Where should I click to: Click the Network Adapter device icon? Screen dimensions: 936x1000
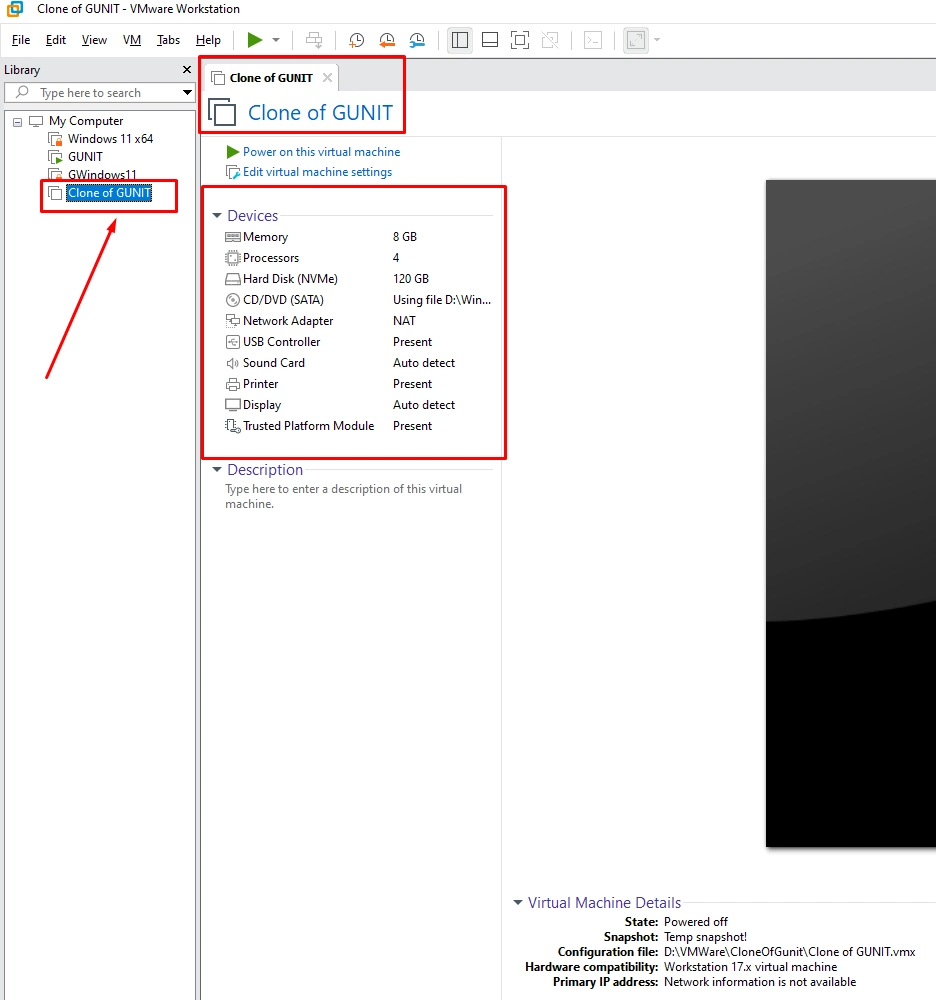[x=233, y=321]
